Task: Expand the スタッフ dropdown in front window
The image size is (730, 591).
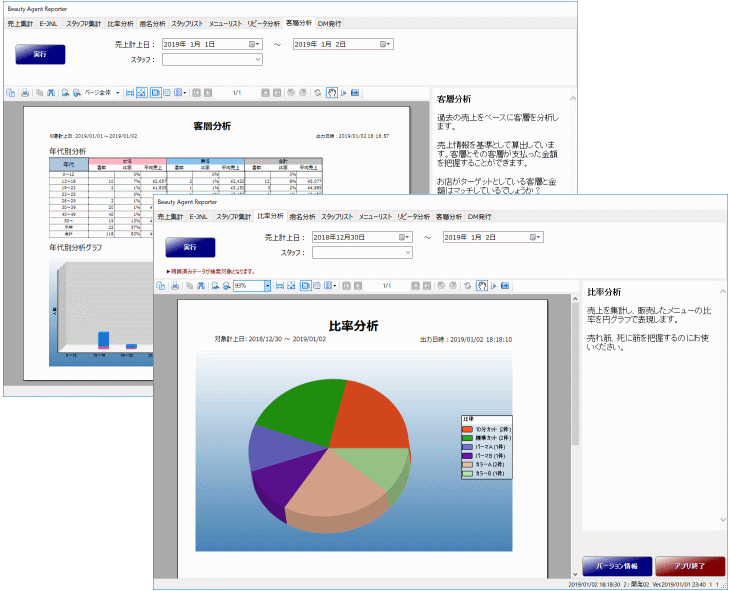Action: coord(408,253)
